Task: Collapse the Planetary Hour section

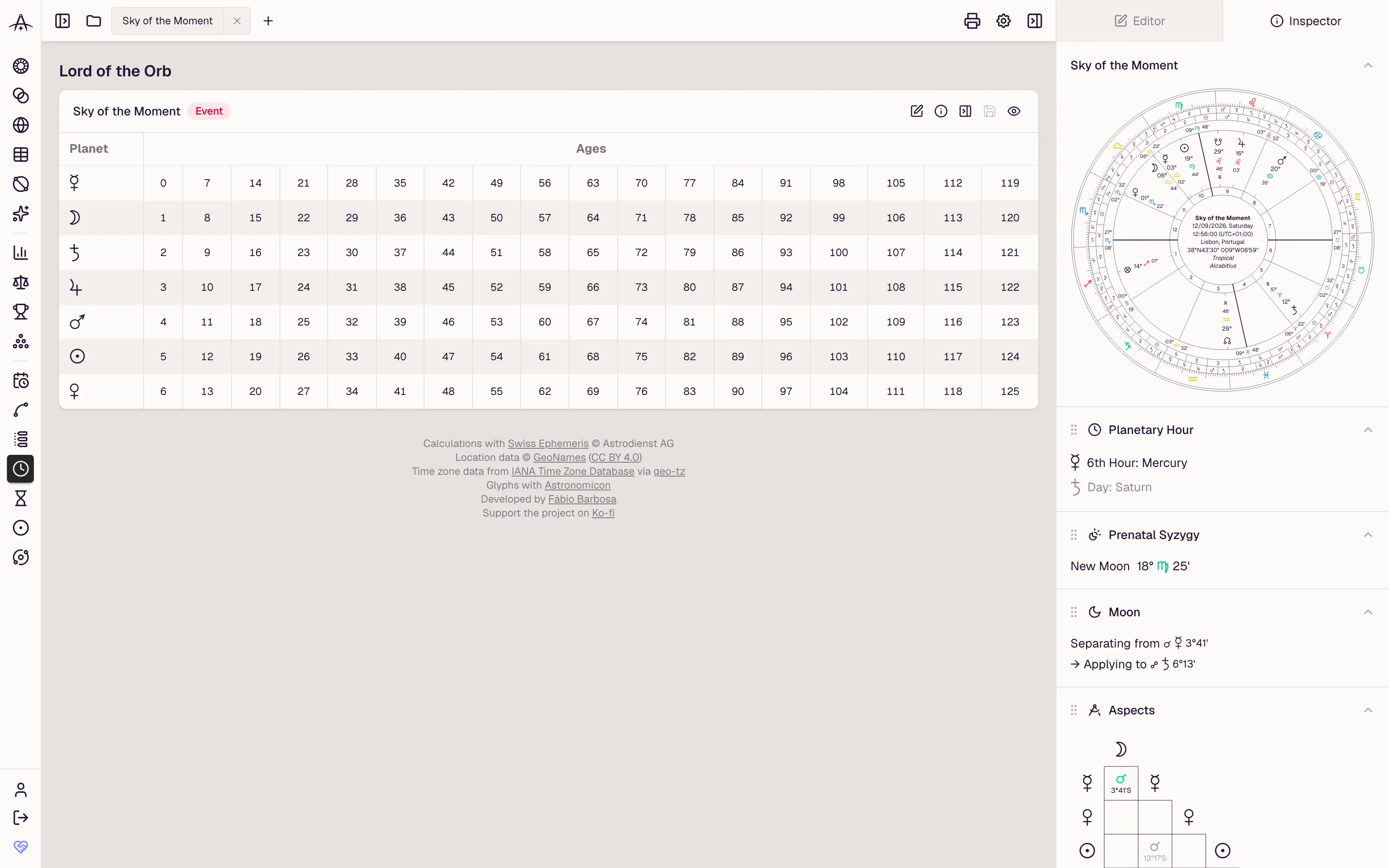Action: (x=1368, y=430)
